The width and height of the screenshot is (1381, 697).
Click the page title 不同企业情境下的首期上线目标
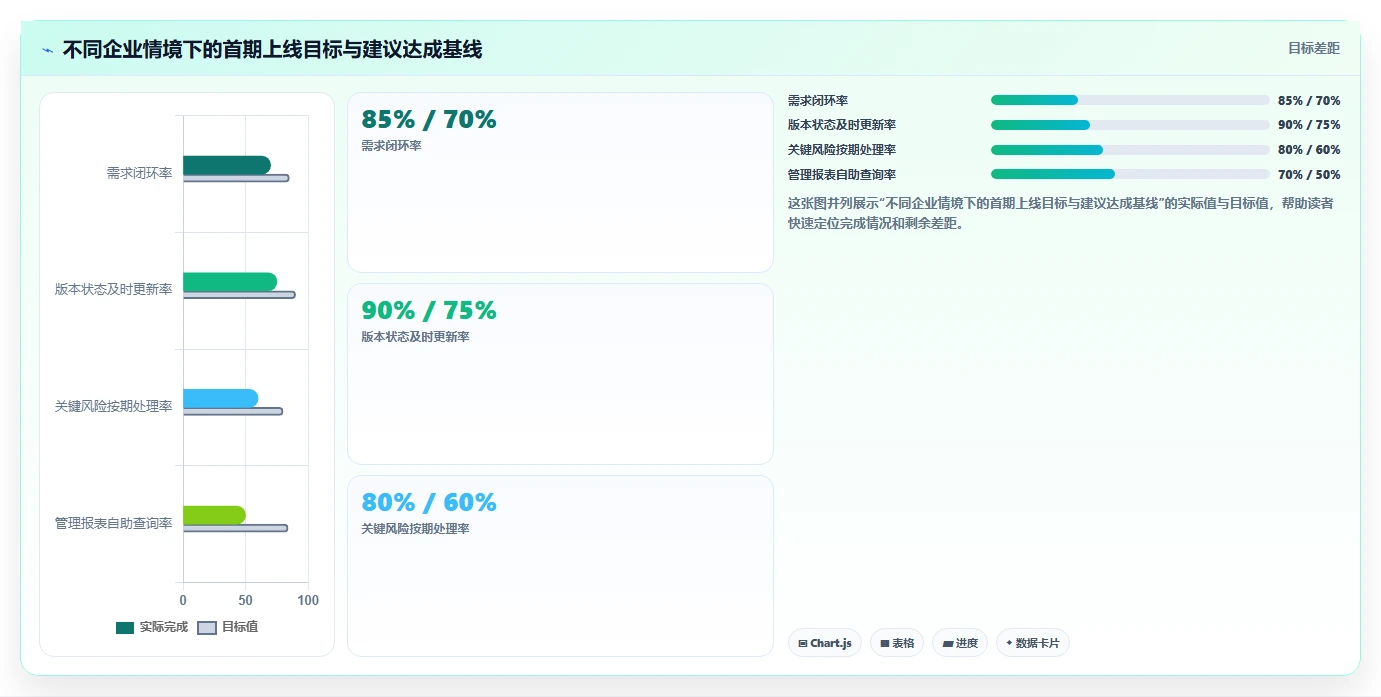tap(272, 49)
